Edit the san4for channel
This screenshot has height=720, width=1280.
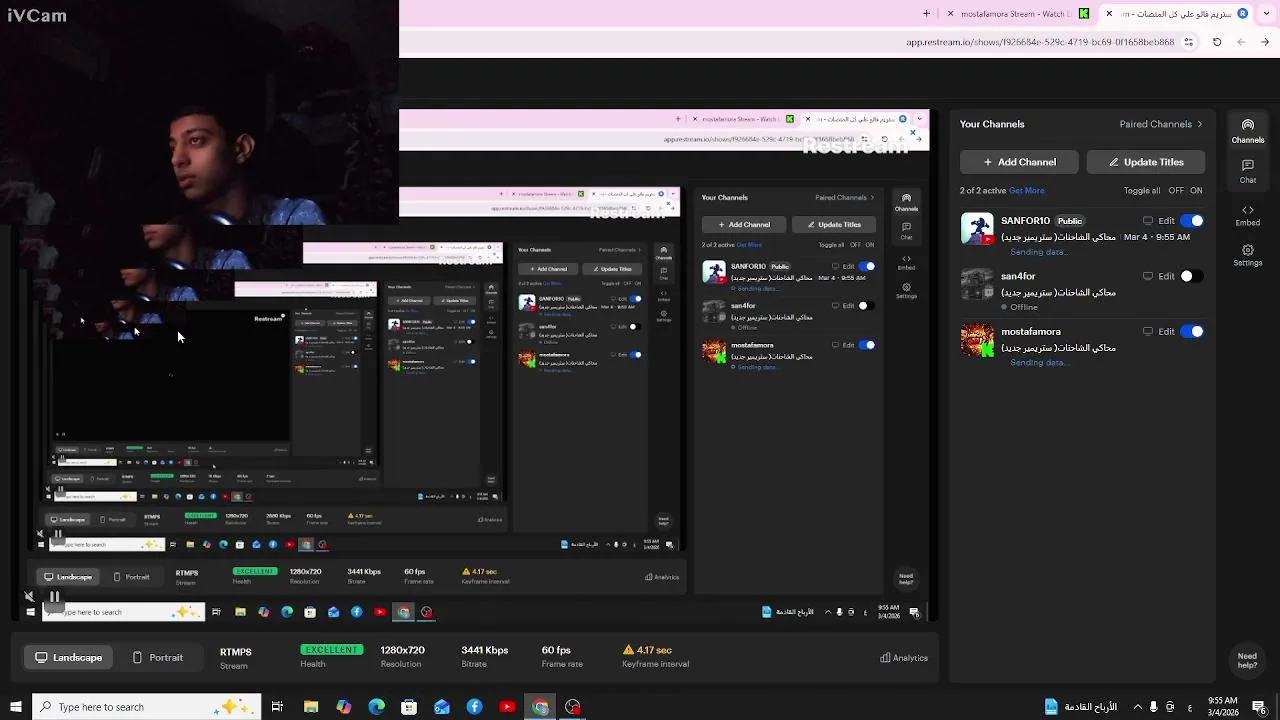coord(1166,276)
